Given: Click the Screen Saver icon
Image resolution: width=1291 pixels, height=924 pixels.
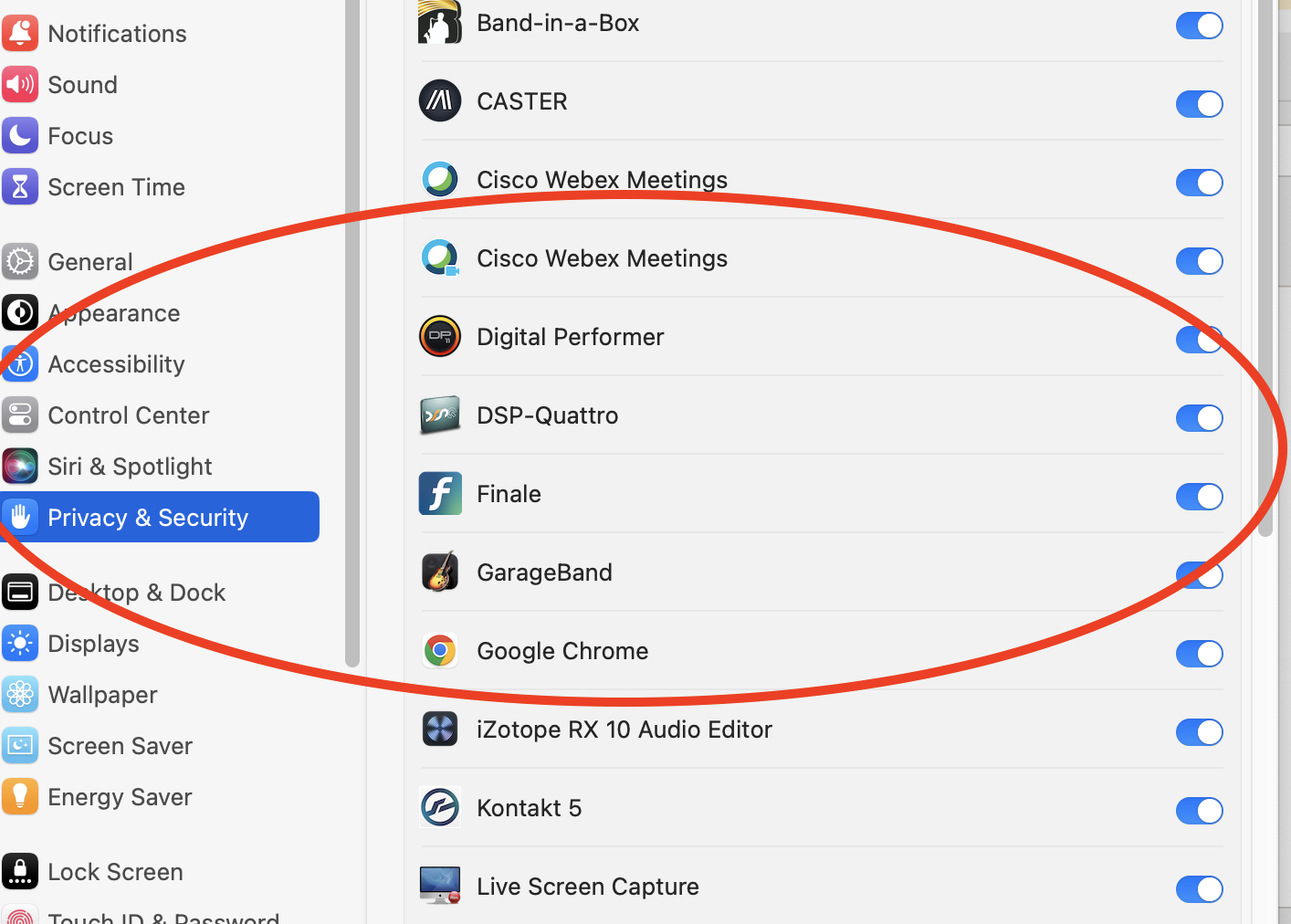Looking at the screenshot, I should [20, 745].
